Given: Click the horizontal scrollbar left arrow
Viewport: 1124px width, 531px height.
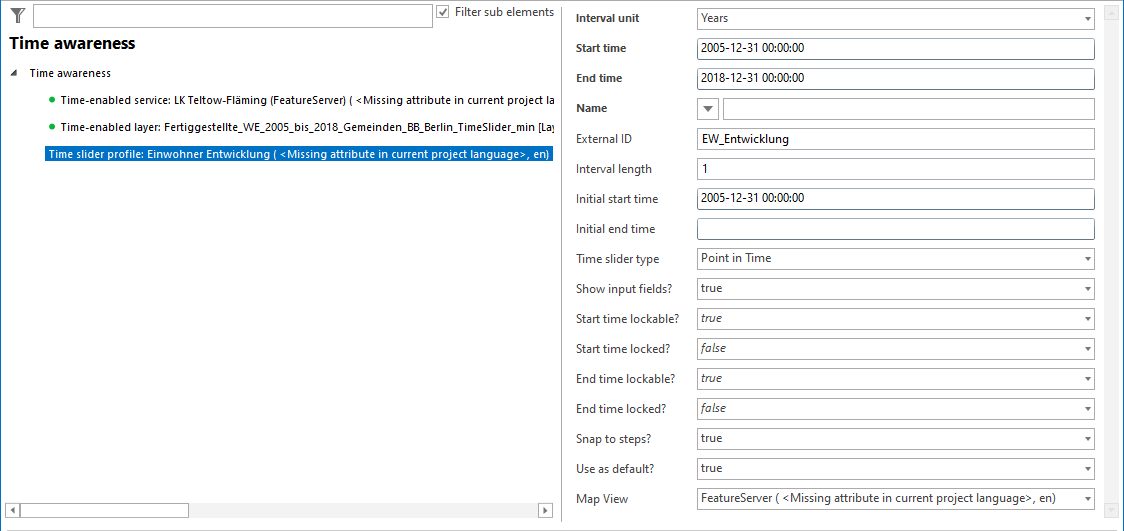Looking at the screenshot, I should (x=11, y=510).
